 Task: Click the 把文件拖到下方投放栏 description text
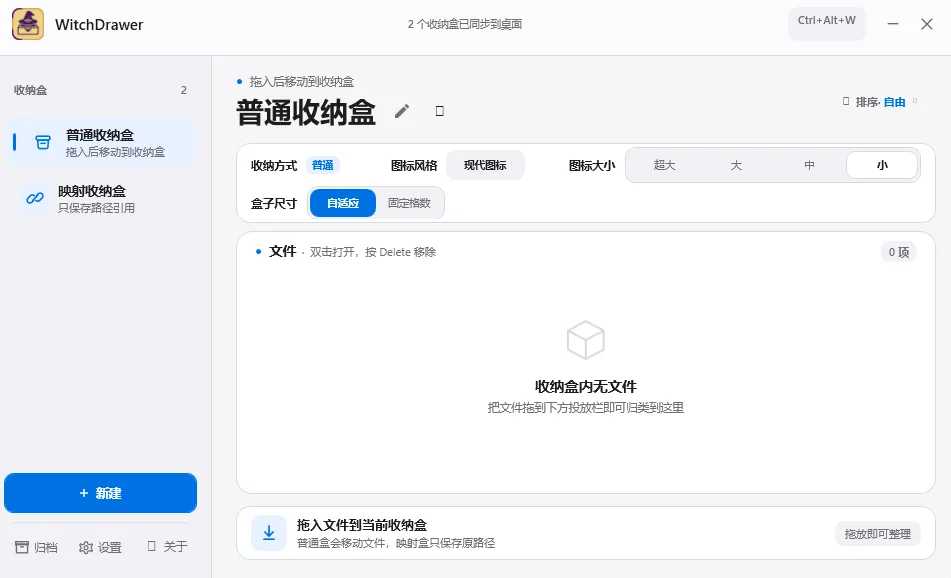[586, 408]
